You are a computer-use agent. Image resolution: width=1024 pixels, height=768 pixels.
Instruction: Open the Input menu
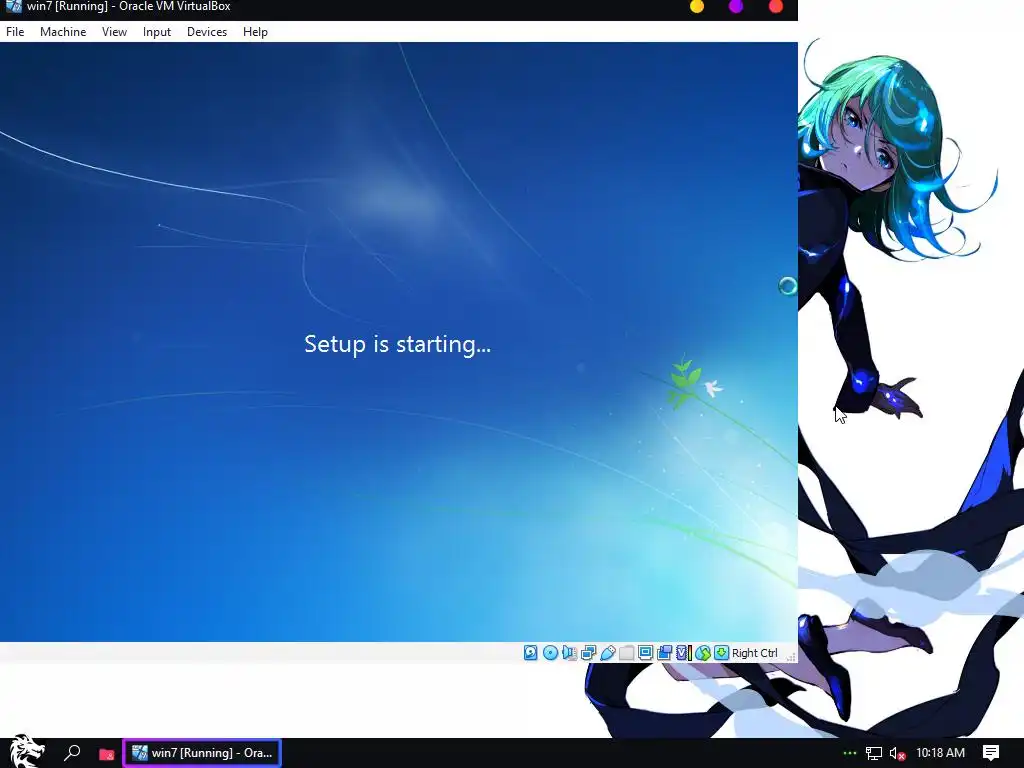[157, 32]
